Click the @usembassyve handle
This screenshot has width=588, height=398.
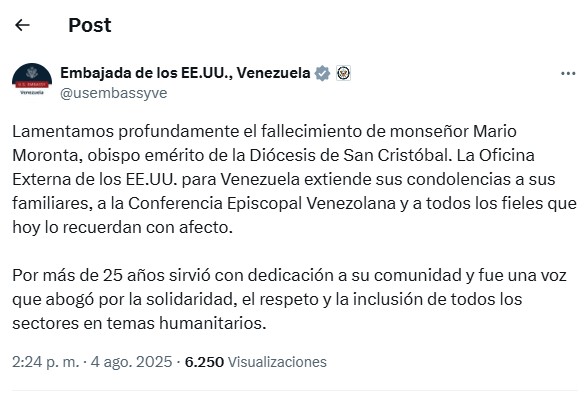[x=114, y=93]
